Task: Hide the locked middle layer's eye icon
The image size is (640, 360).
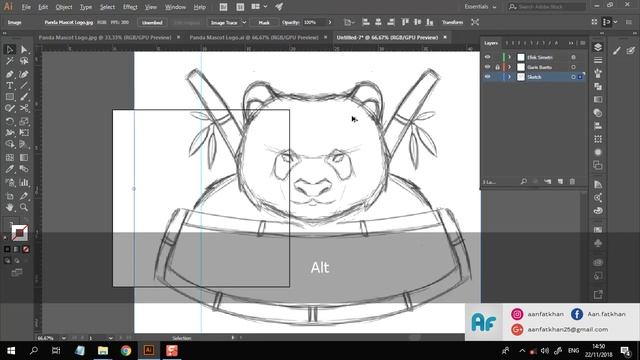Action: (487, 67)
